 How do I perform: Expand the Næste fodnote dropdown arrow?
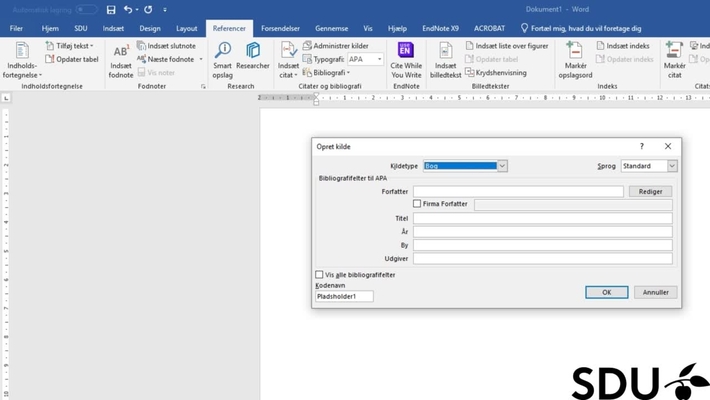click(201, 59)
